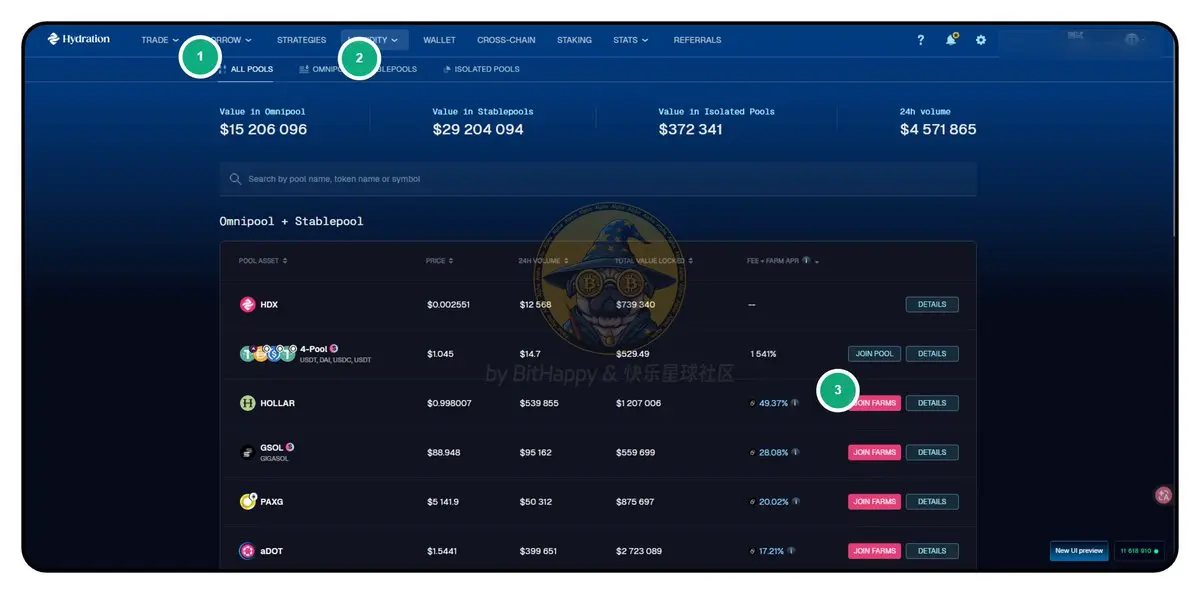This screenshot has height=594, width=1200.
Task: Click the BORROW menu chevron
Action: coord(248,40)
